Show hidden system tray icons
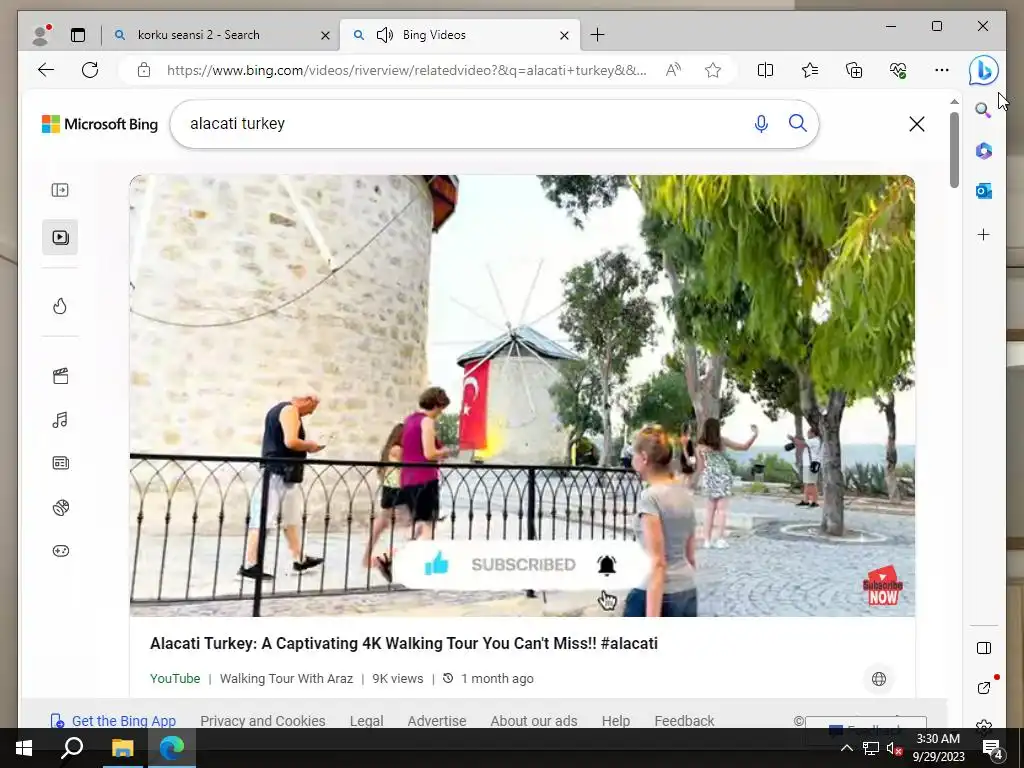This screenshot has height=768, width=1024. tap(846, 748)
